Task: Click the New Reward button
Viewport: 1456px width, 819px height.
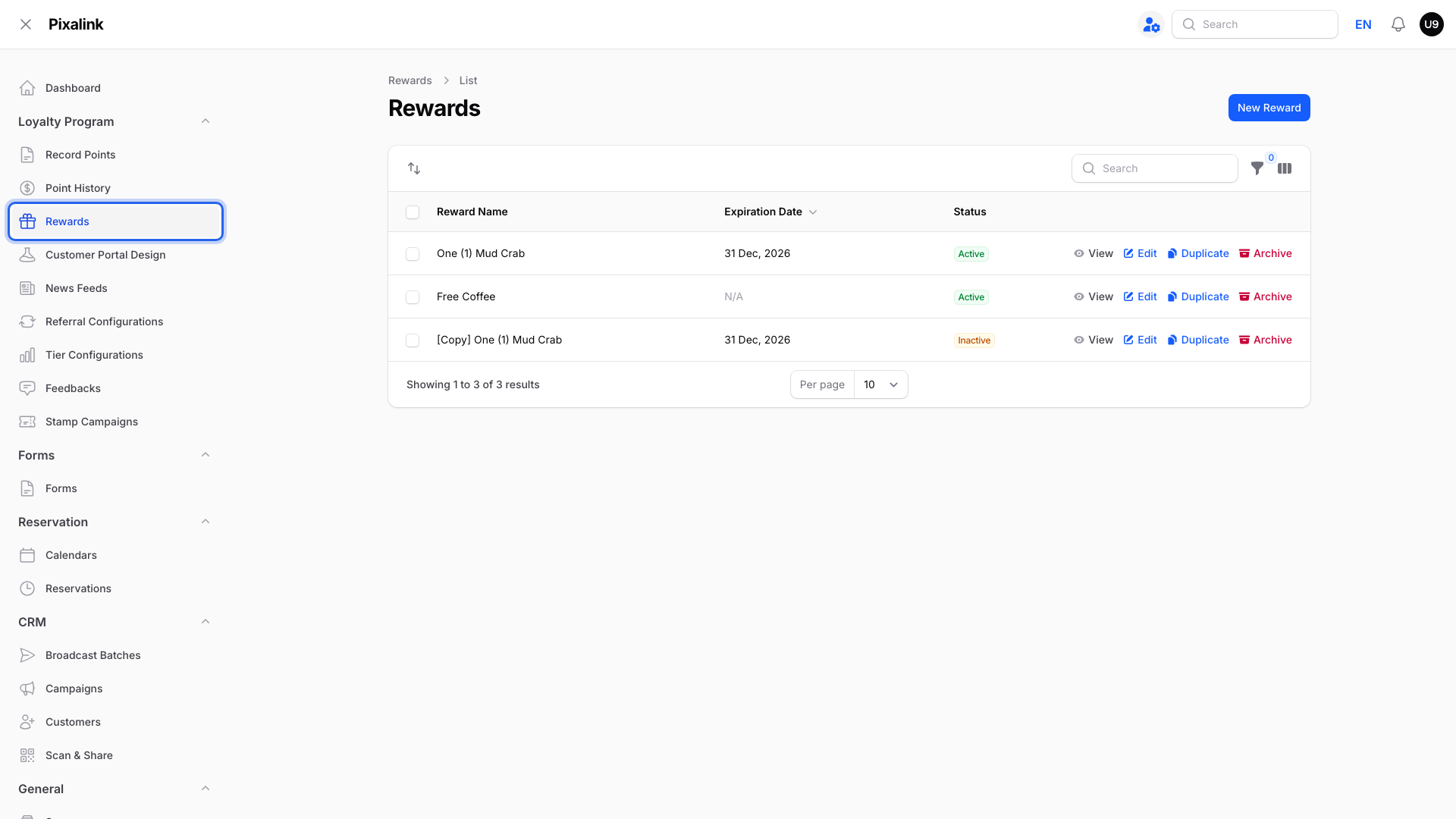Action: coord(1269,108)
